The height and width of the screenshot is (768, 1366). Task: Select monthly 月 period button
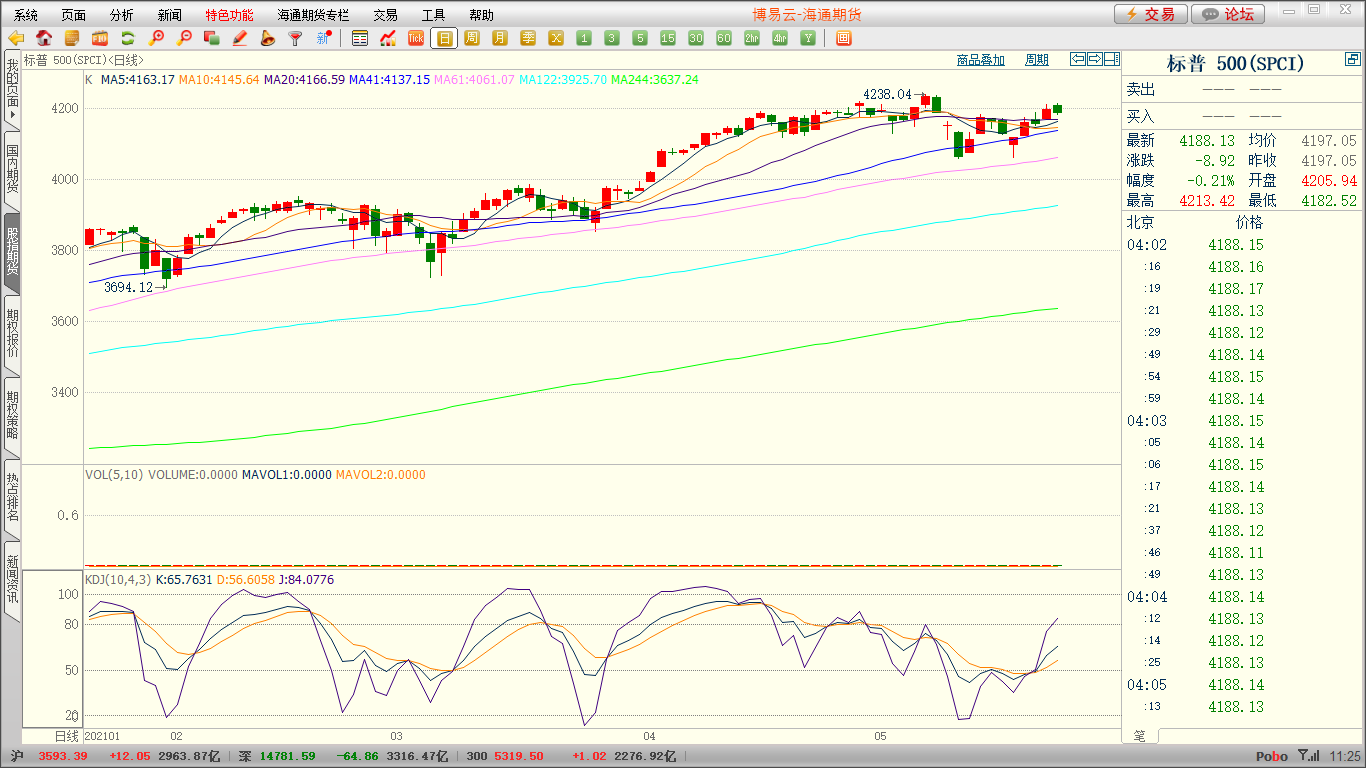pyautogui.click(x=500, y=38)
